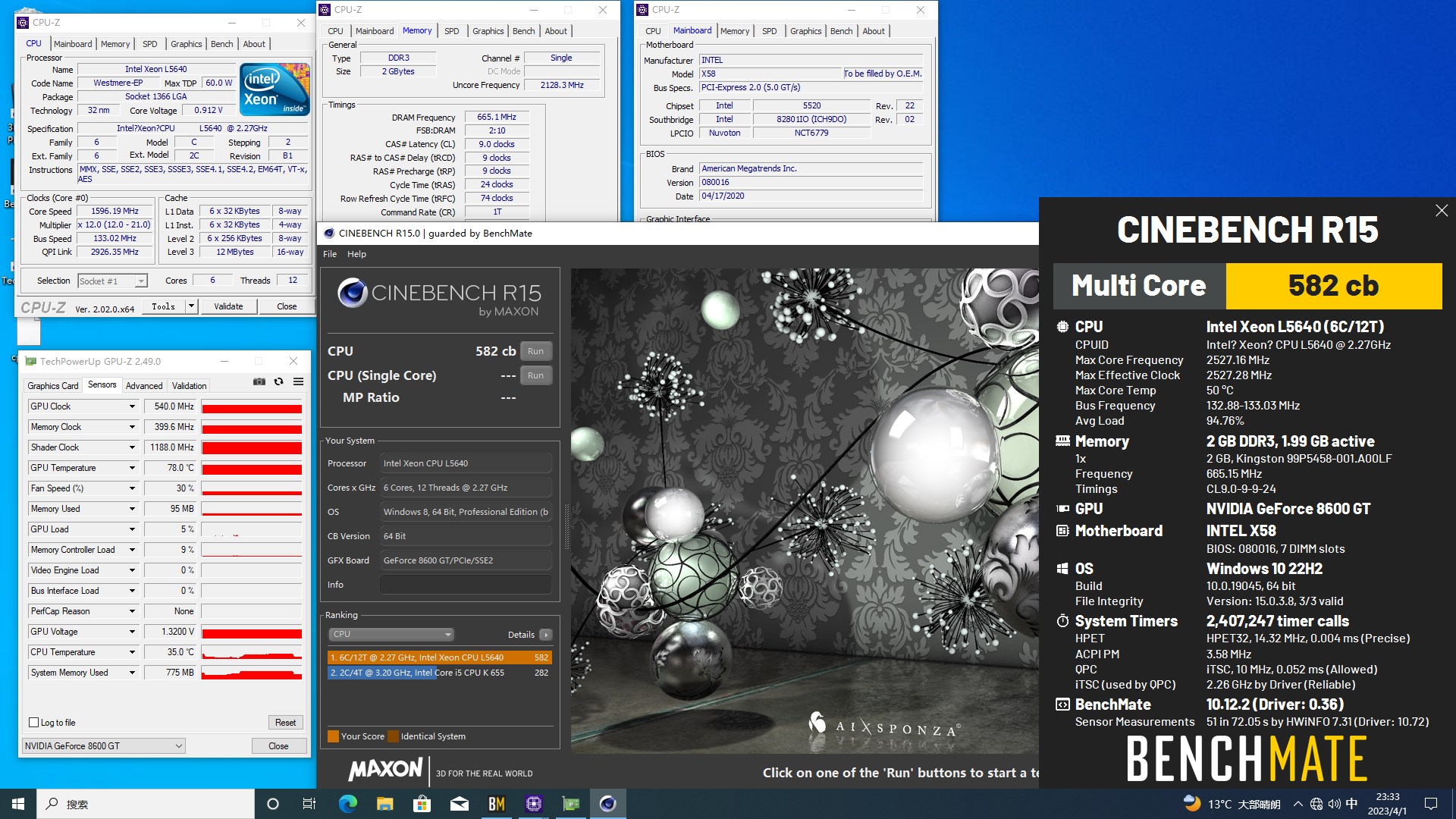Close the BenchMate result panel with X
This screenshot has width=1456, height=819.
[x=1441, y=211]
